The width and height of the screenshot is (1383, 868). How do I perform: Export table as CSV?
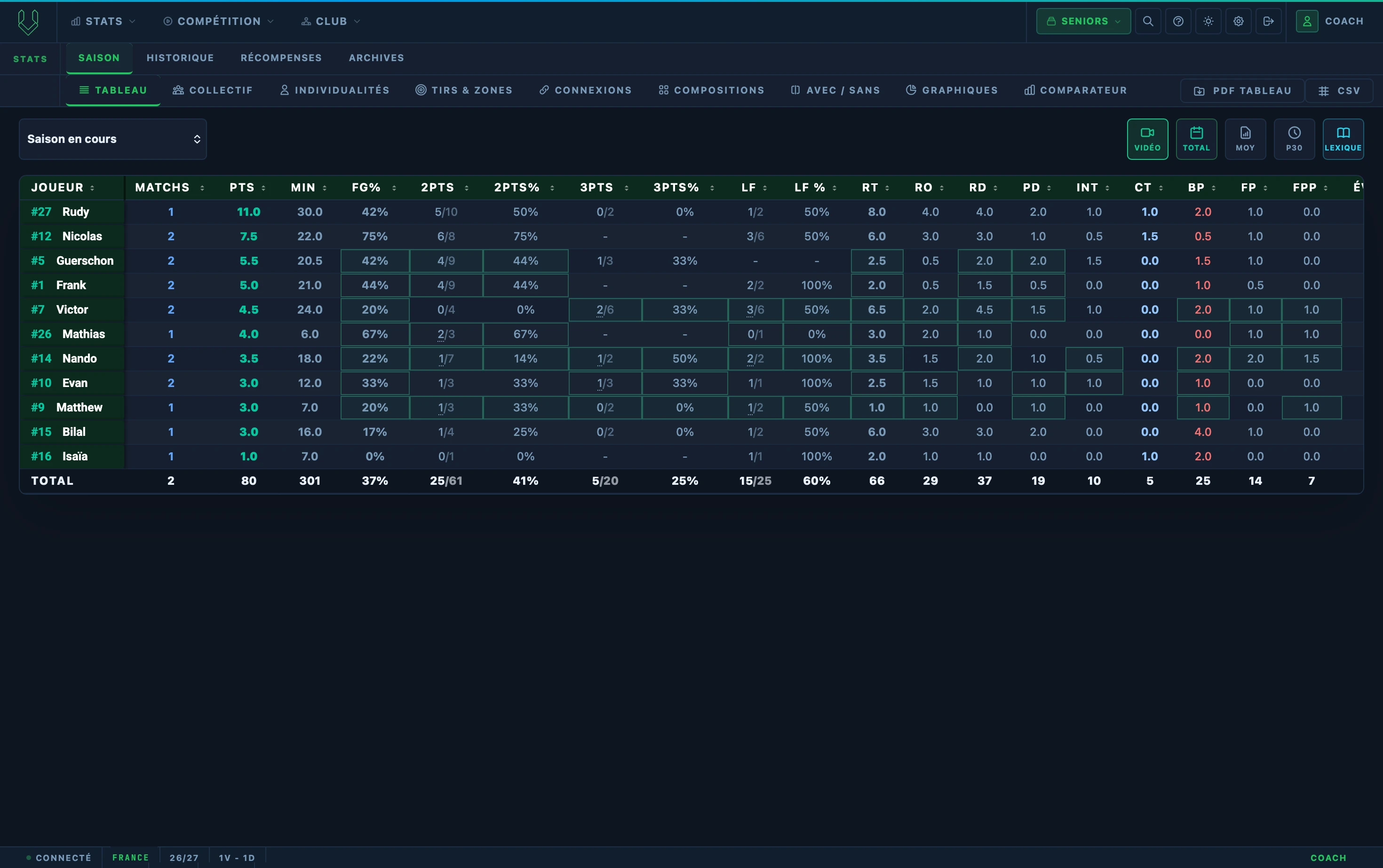tap(1339, 91)
